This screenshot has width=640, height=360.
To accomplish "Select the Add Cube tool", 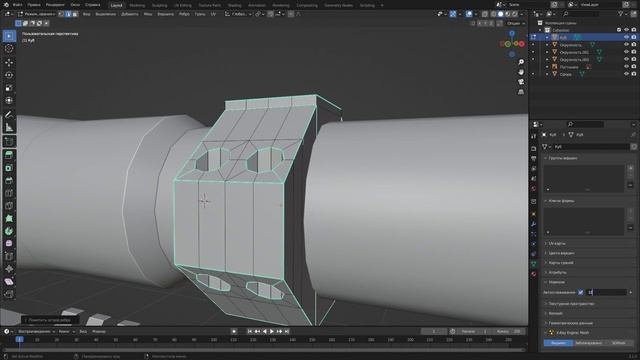I will tap(9, 141).
